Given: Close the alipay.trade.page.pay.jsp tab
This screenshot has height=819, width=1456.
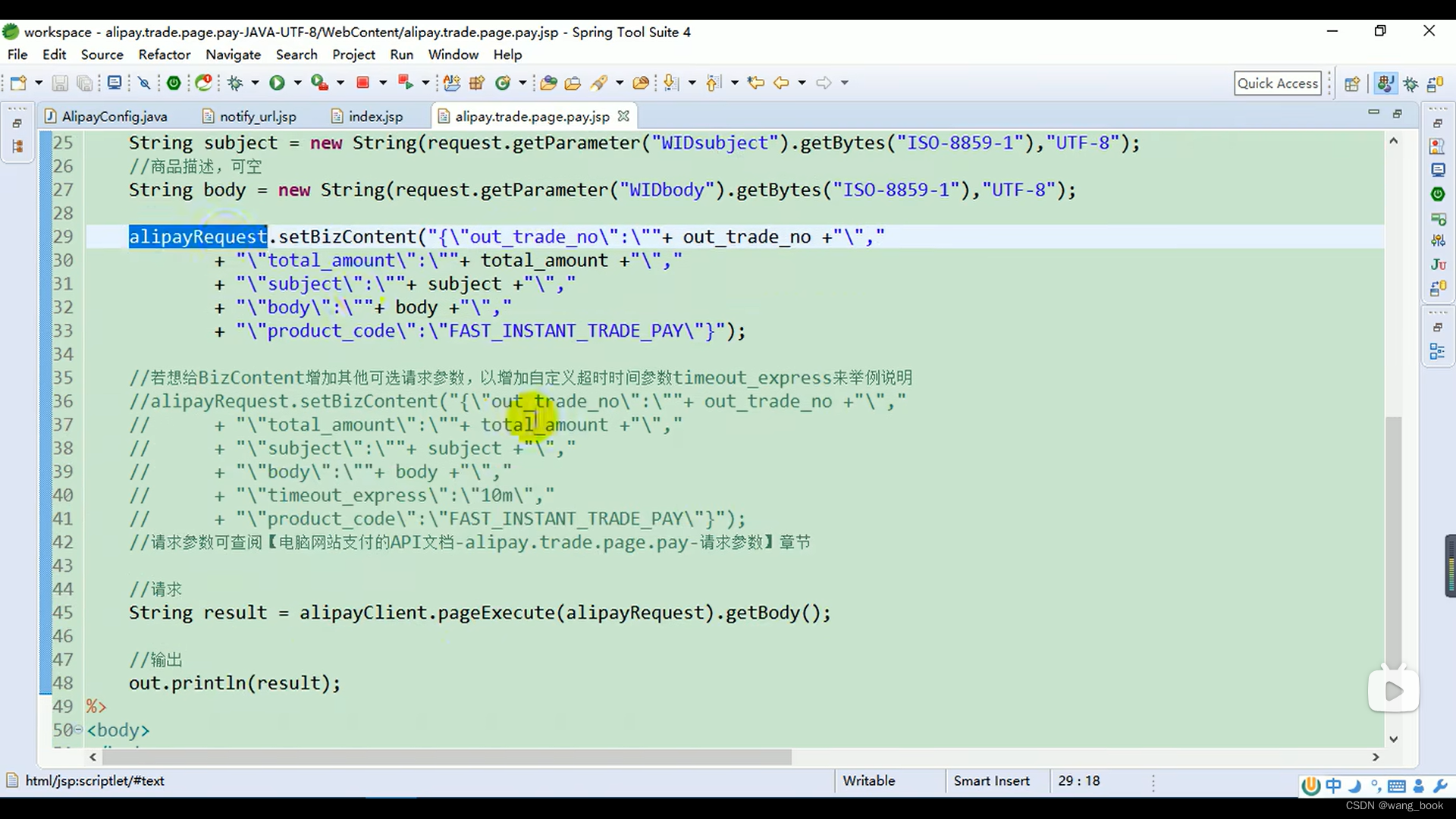Looking at the screenshot, I should 623,115.
